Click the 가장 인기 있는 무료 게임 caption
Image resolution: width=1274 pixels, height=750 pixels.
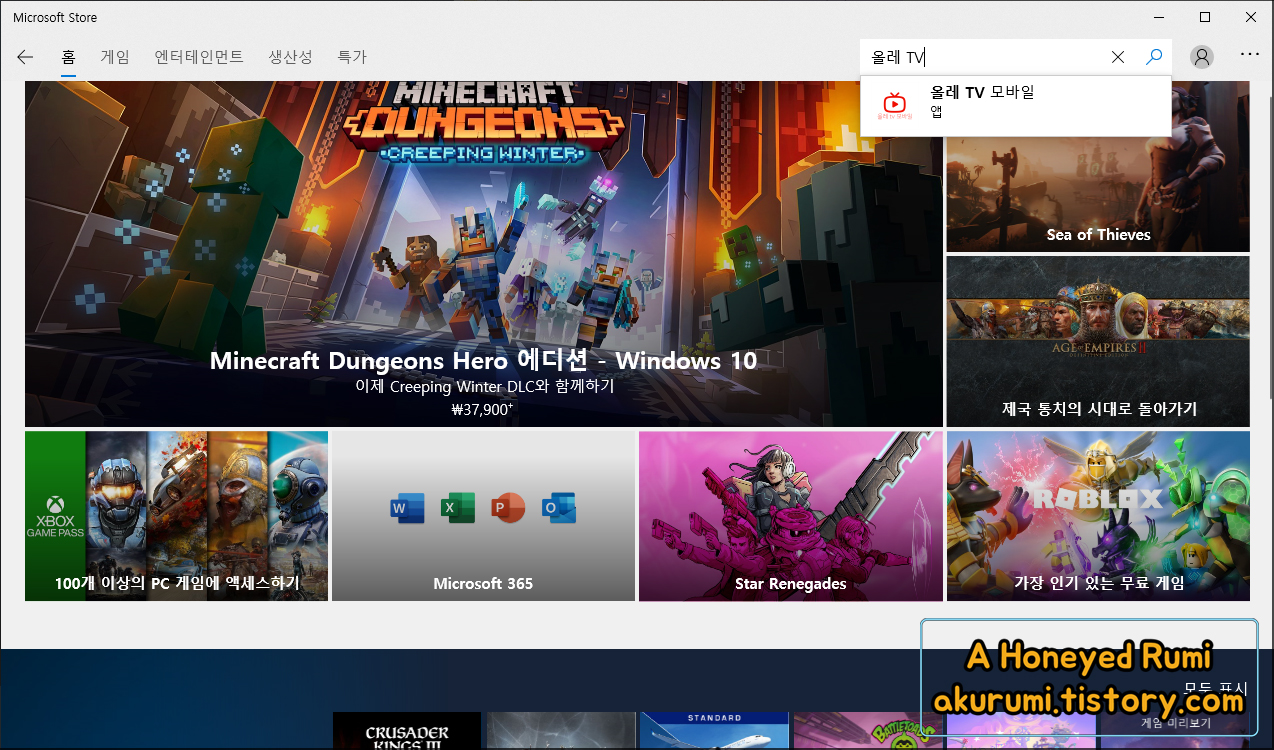[1099, 583]
